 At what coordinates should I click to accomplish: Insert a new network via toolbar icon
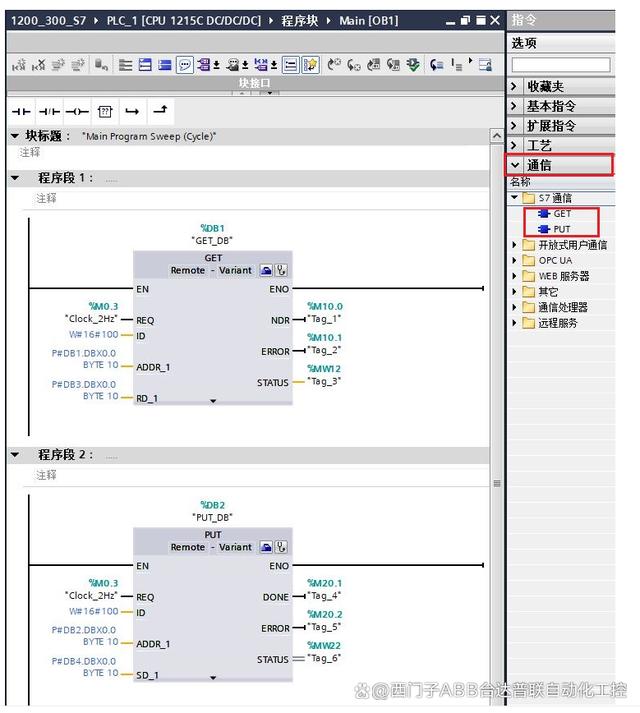point(19,65)
